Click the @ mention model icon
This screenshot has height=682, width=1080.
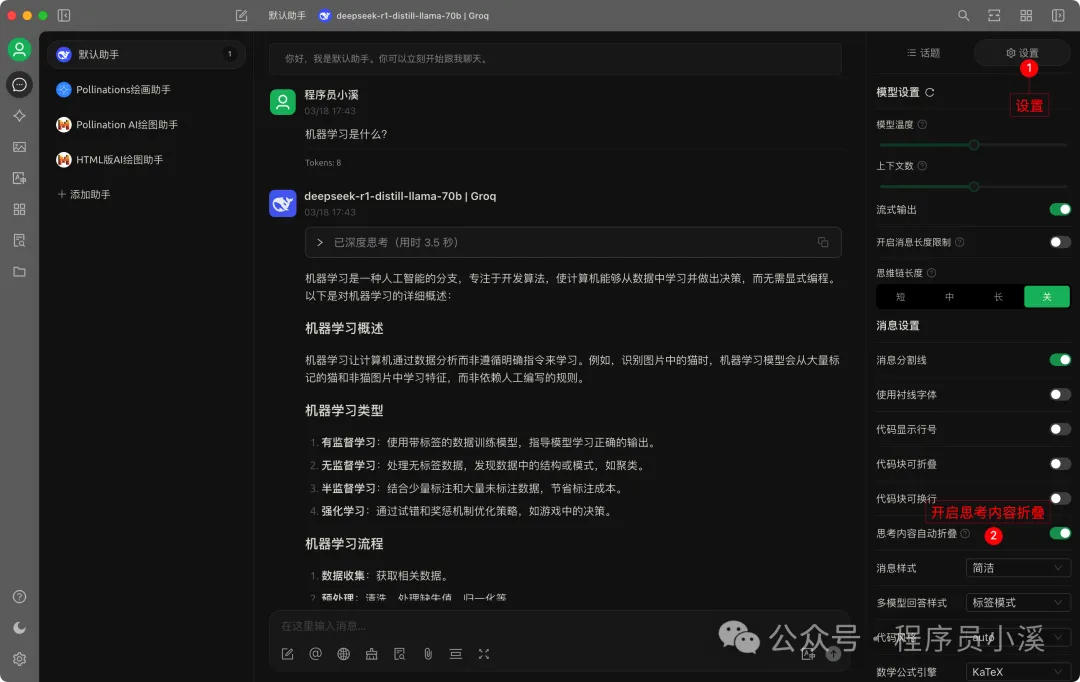coord(315,654)
